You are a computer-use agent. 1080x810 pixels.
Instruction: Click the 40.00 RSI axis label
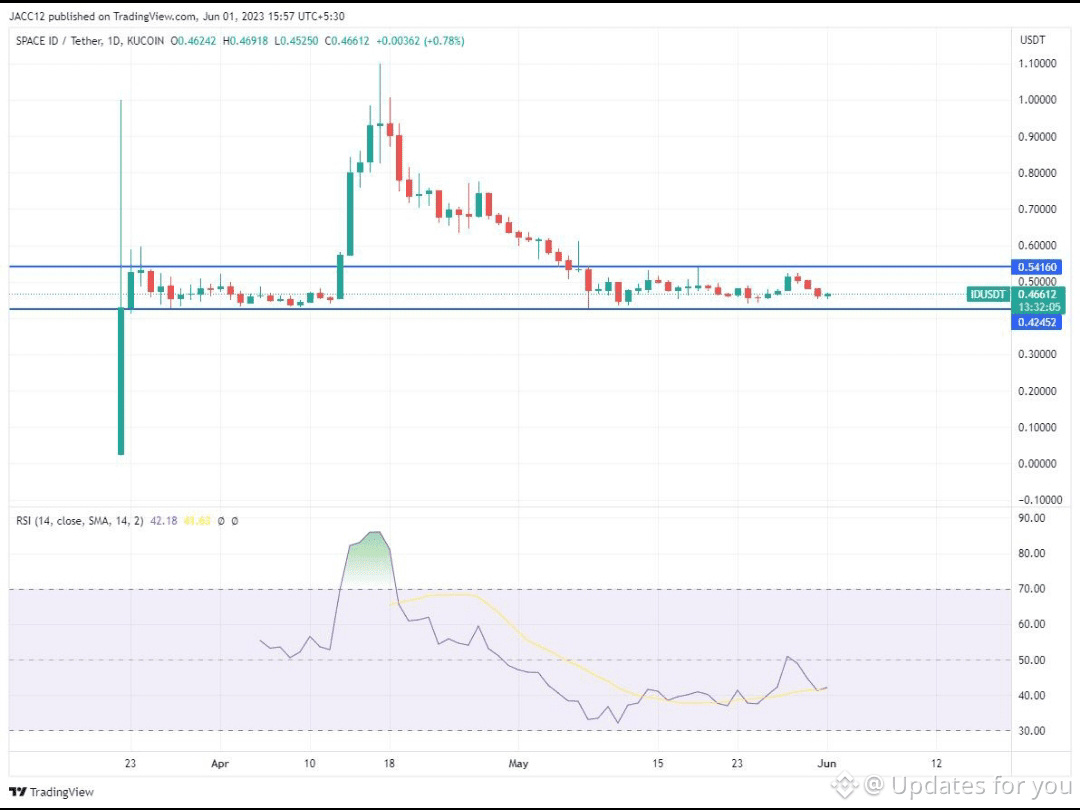1032,696
